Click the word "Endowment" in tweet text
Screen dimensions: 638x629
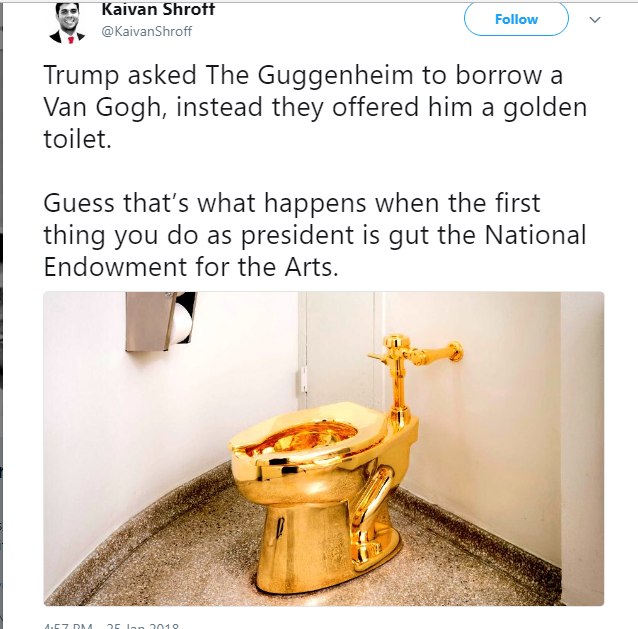pyautogui.click(x=115, y=267)
